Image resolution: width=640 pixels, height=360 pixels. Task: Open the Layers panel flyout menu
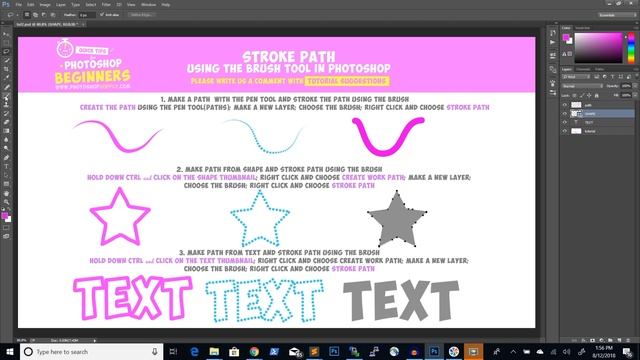coord(637,69)
